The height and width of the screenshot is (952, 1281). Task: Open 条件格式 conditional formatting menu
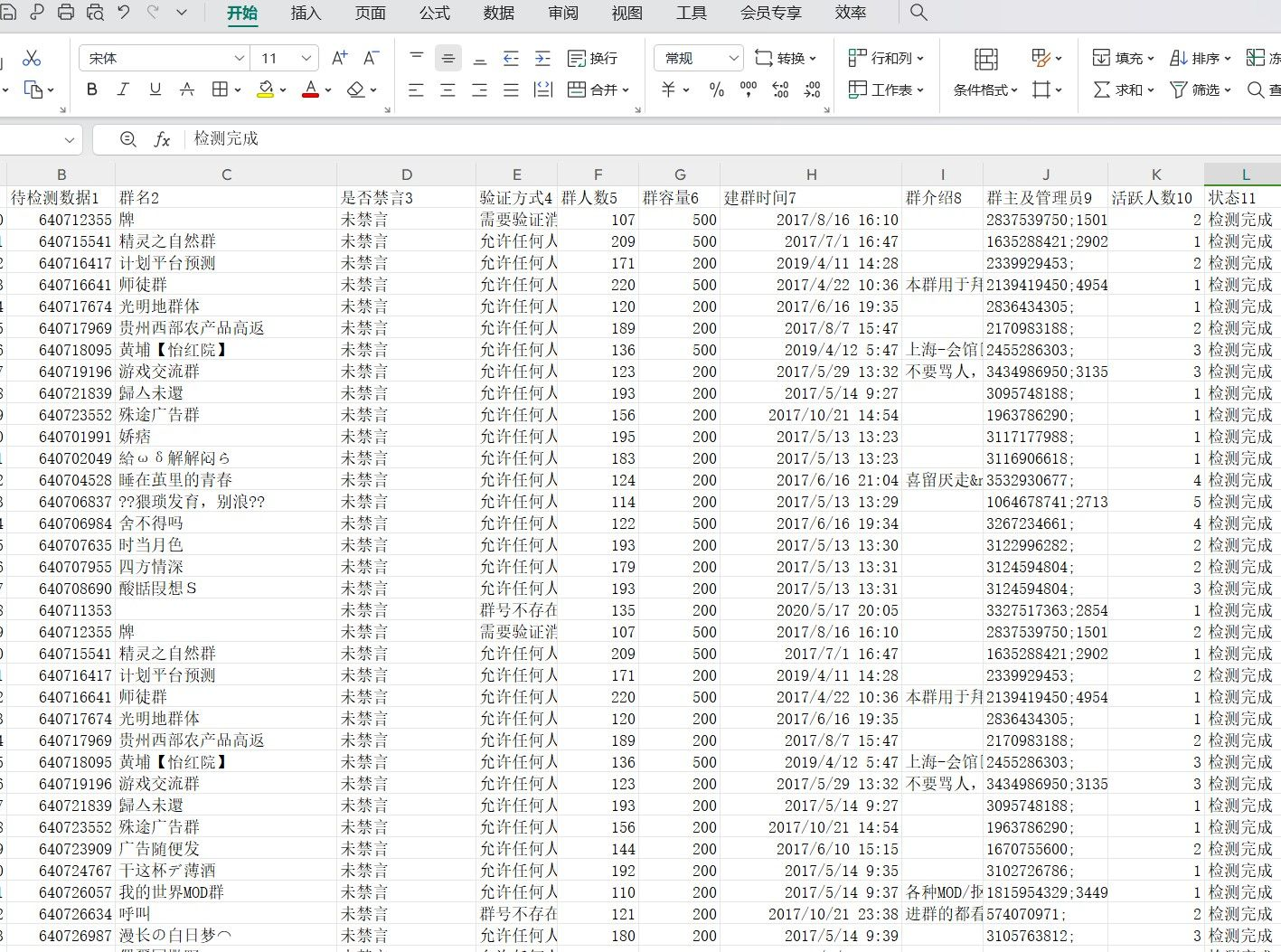click(985, 90)
